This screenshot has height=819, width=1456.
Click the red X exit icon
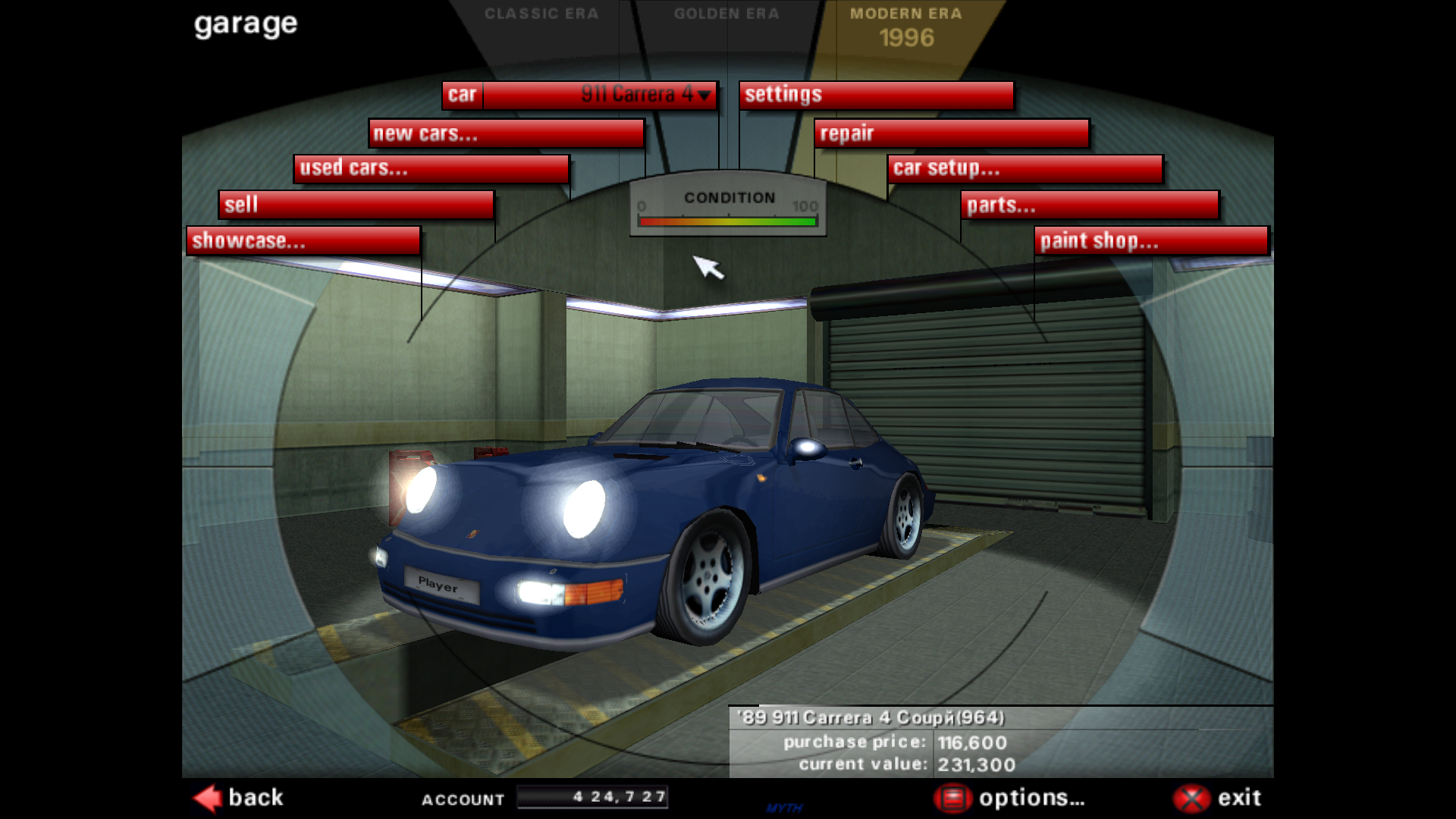click(x=1191, y=798)
